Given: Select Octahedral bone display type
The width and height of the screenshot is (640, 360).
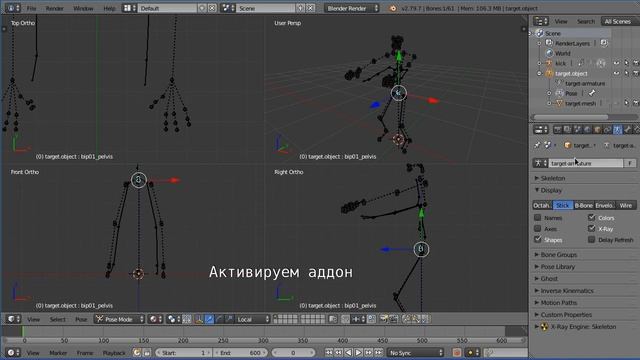Looking at the screenshot, I should (x=542, y=205).
